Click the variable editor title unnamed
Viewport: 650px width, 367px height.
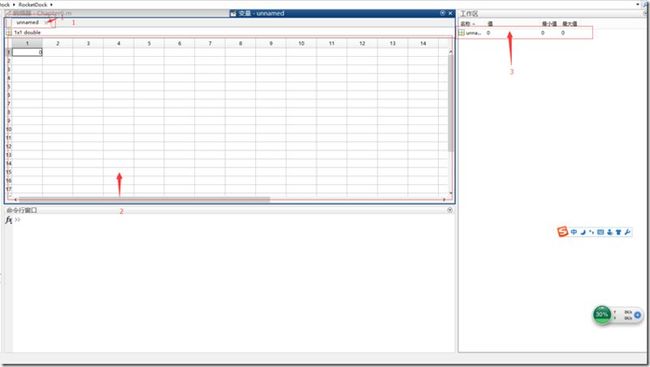[x=261, y=13]
